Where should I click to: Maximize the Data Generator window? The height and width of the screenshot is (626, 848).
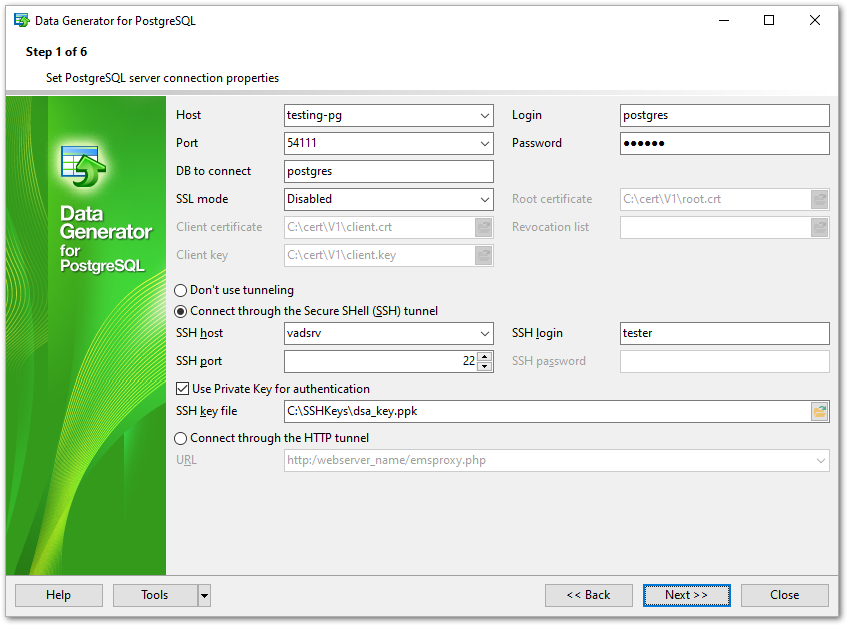[768, 21]
